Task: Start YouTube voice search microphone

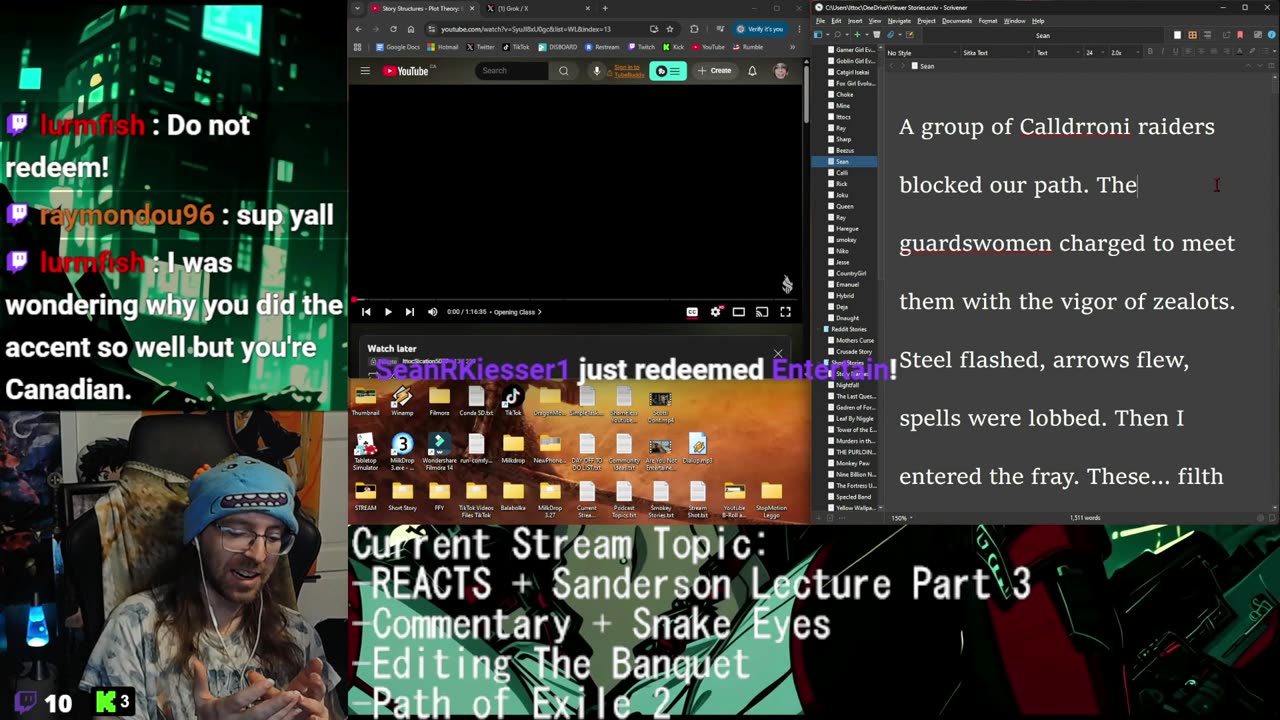Action: (x=597, y=71)
